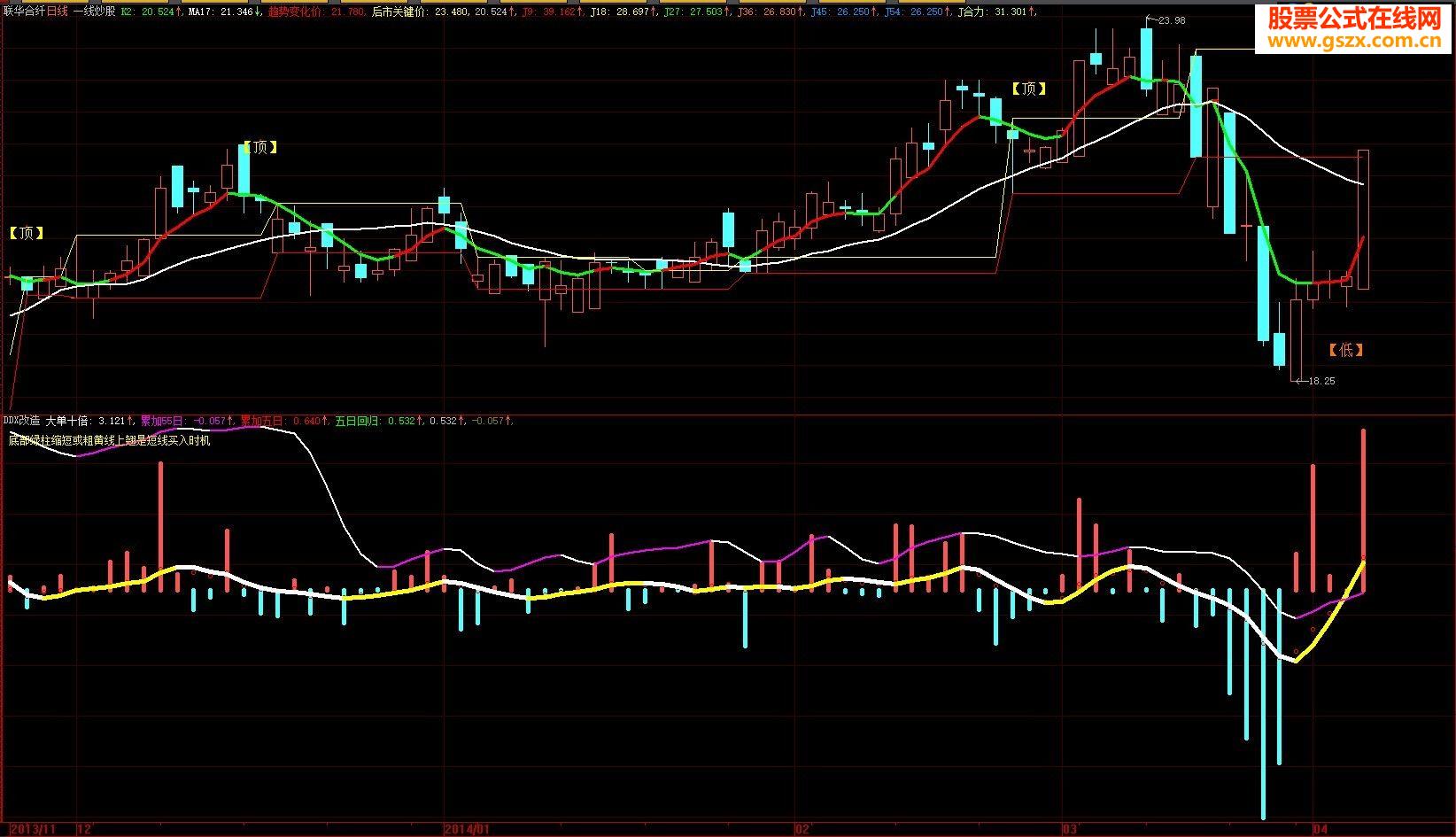Click the last red candlestick in April
The height and width of the screenshot is (837, 1456).
click(x=1364, y=220)
